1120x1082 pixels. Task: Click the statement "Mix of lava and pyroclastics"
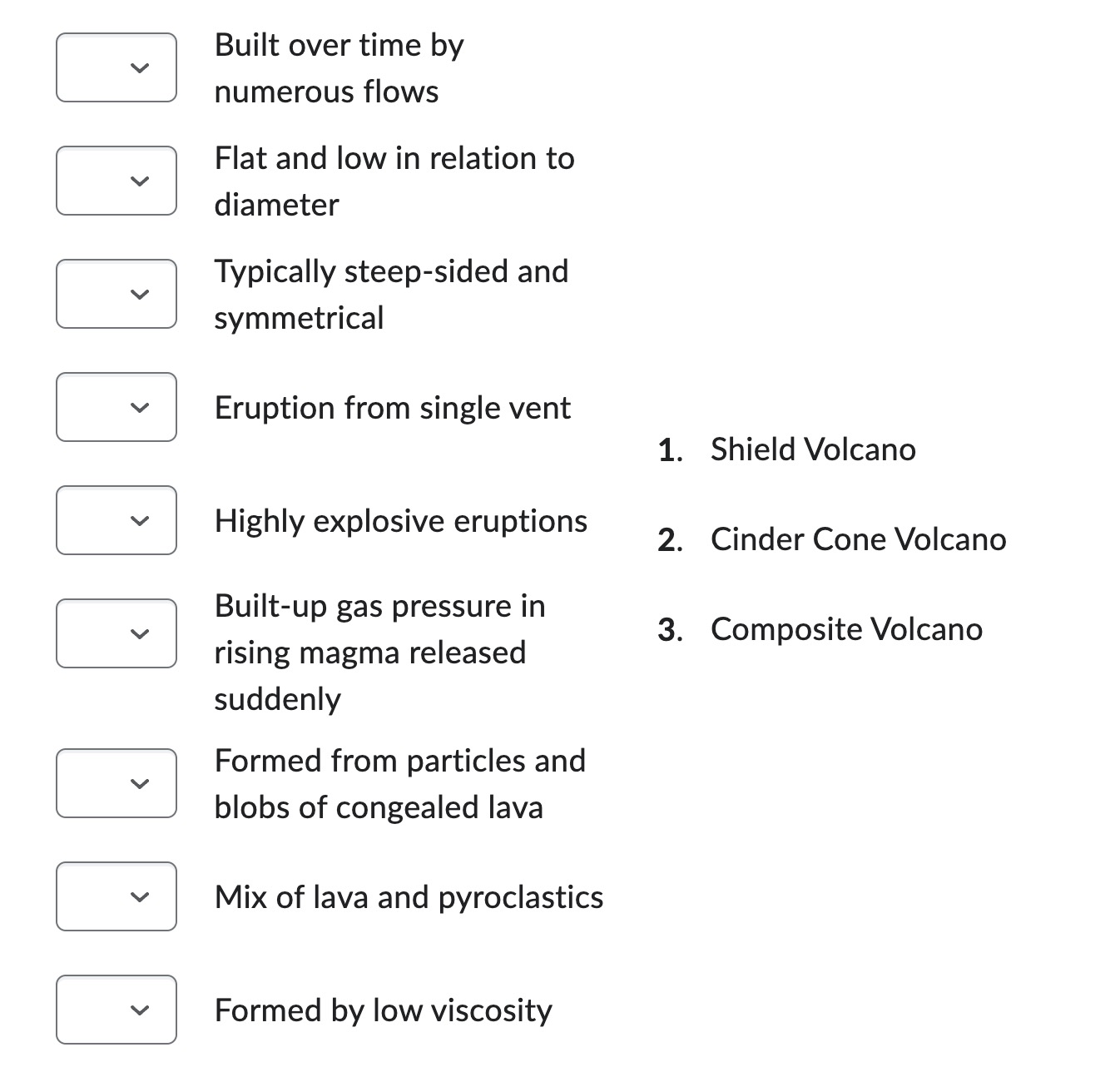click(409, 896)
